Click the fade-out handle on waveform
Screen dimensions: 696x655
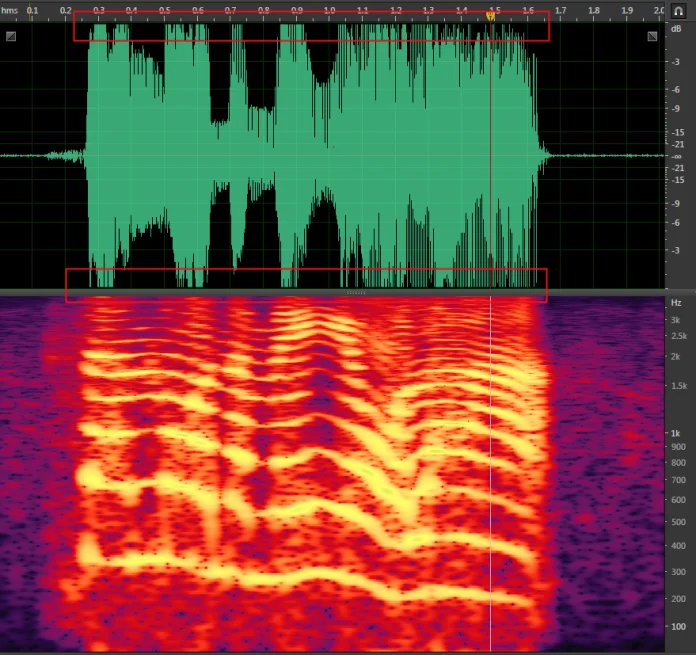652,36
